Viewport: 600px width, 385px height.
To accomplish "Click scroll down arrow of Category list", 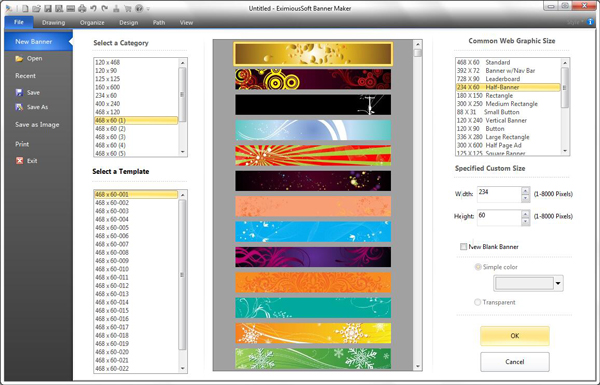I will coord(183,152).
